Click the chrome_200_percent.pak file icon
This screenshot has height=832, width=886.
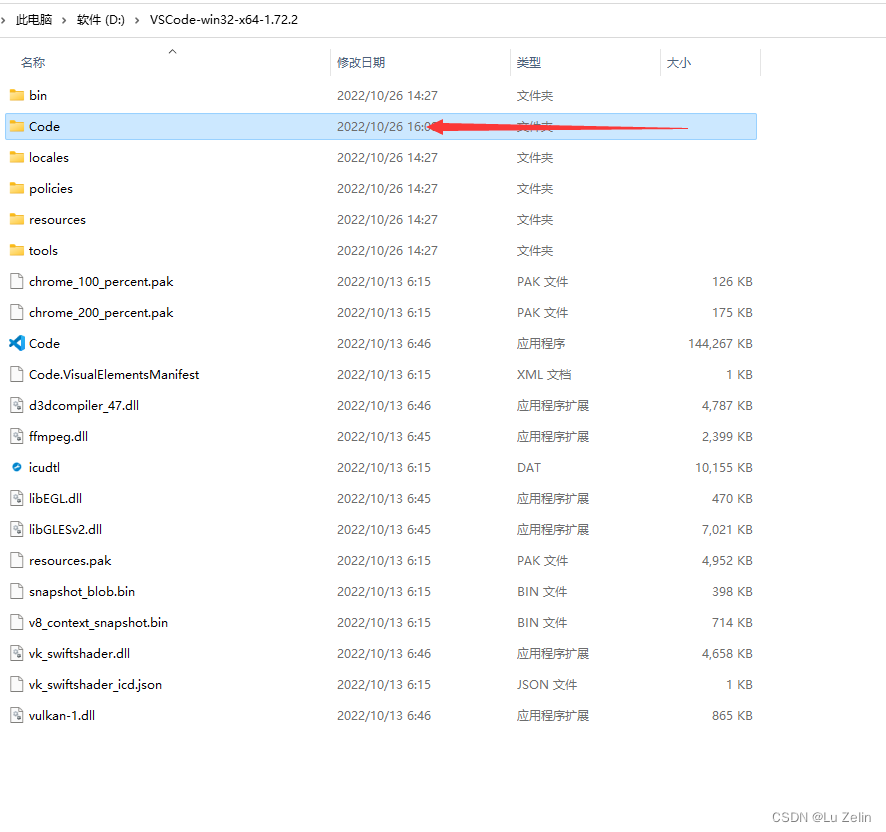[17, 313]
